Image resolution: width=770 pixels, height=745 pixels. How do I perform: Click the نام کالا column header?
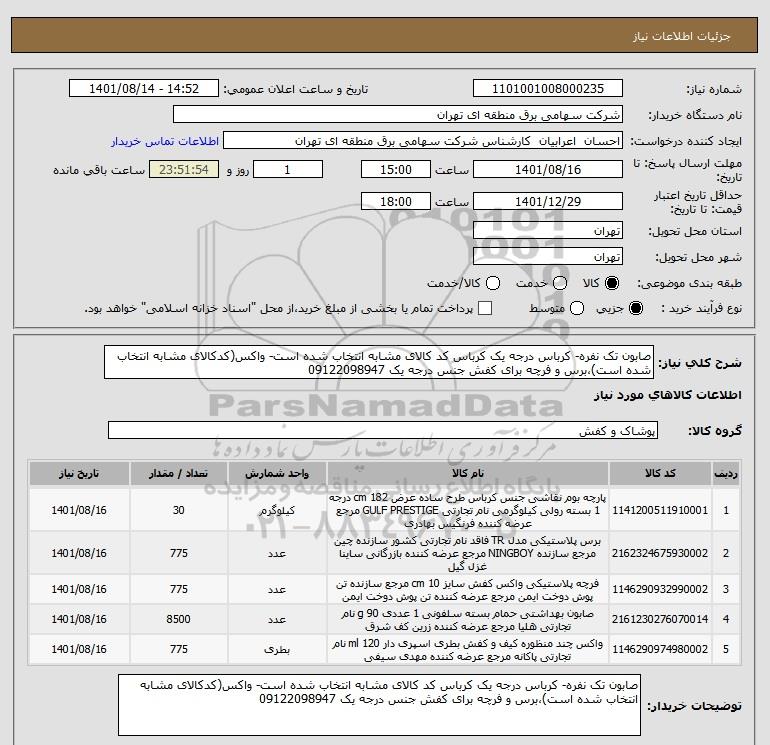468,474
